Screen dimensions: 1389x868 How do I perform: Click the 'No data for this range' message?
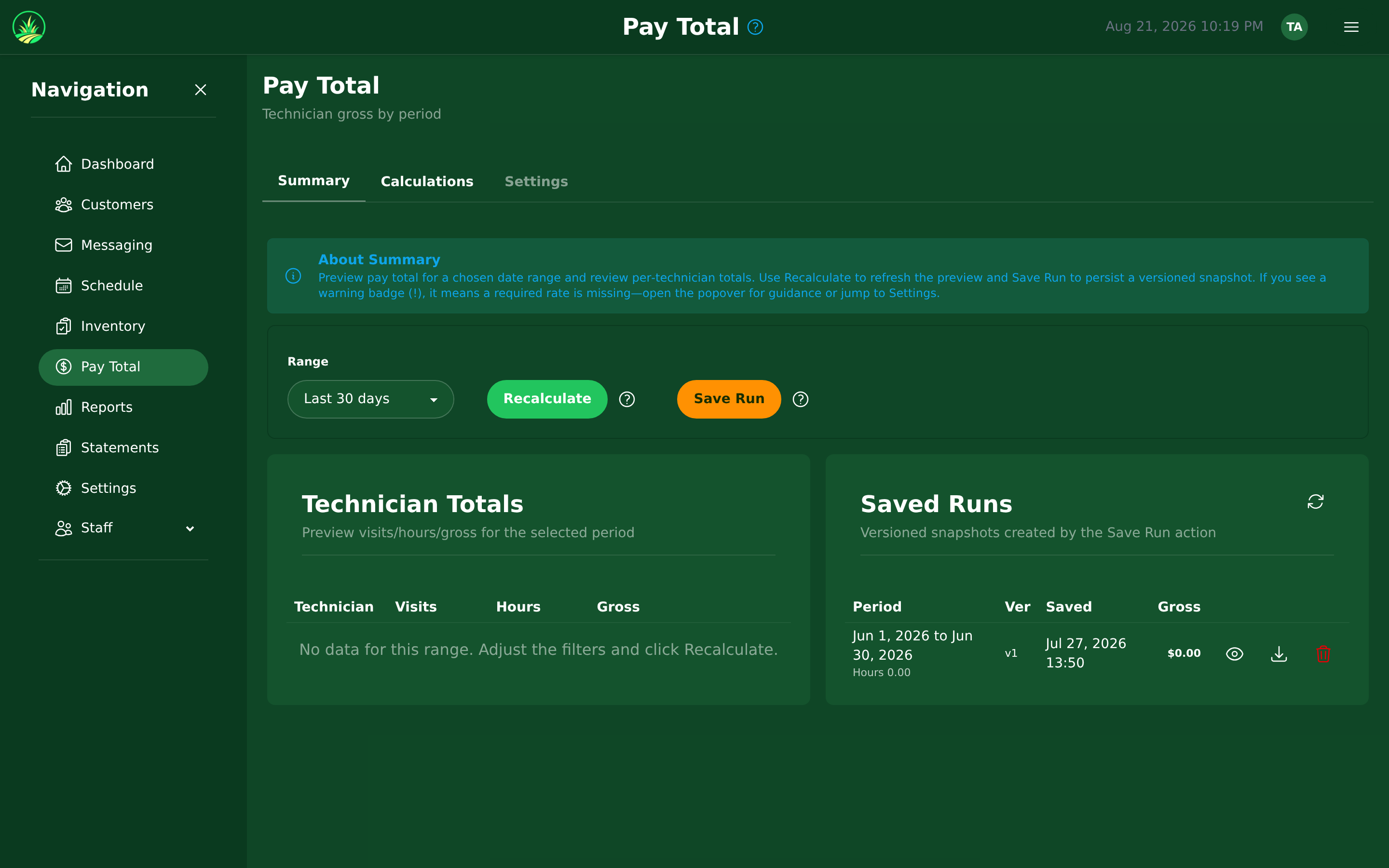[x=538, y=649]
